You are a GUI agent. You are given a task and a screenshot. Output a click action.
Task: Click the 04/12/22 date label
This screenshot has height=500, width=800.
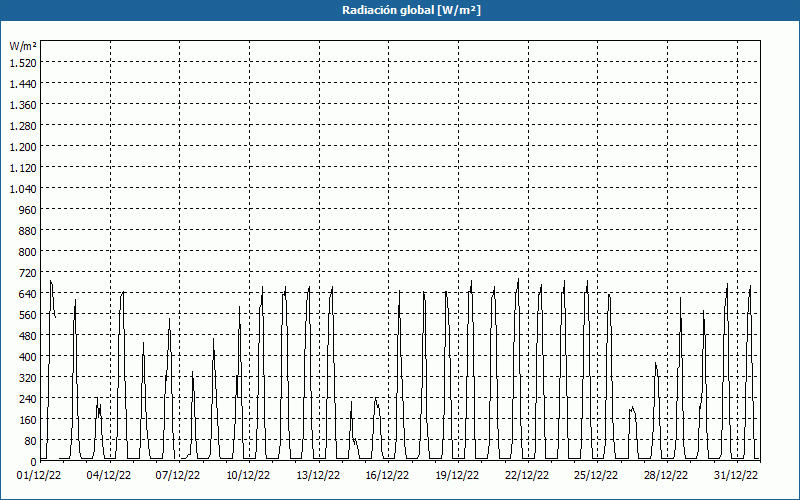tap(109, 475)
